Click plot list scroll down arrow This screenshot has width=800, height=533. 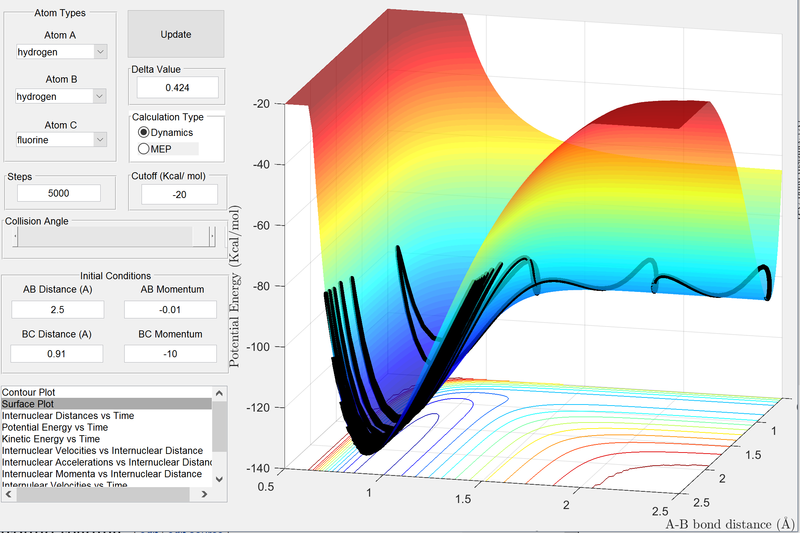tap(219, 479)
